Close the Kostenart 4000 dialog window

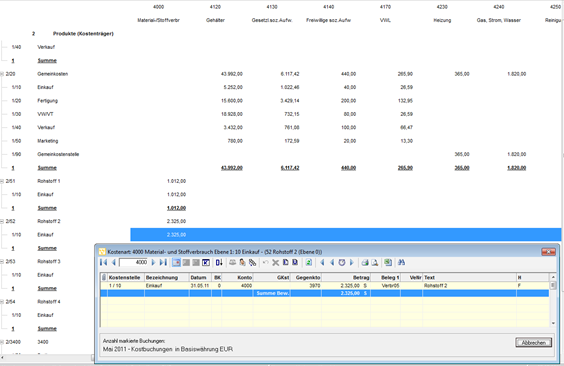coord(548,252)
